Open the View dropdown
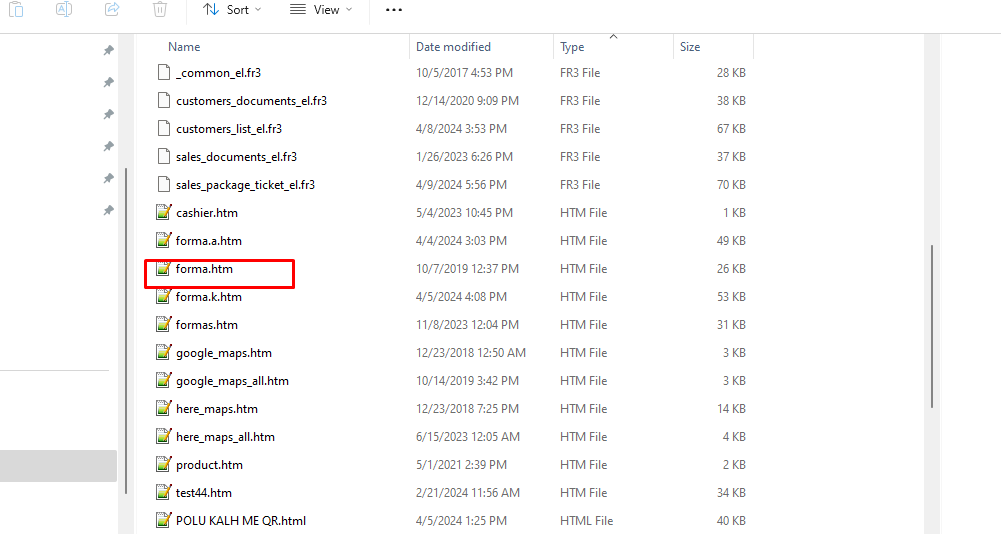Viewport: 1001px width, 543px height. pos(320,10)
